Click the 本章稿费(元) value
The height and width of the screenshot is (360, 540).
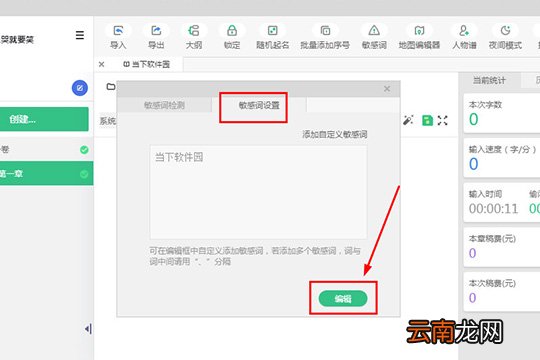472,253
